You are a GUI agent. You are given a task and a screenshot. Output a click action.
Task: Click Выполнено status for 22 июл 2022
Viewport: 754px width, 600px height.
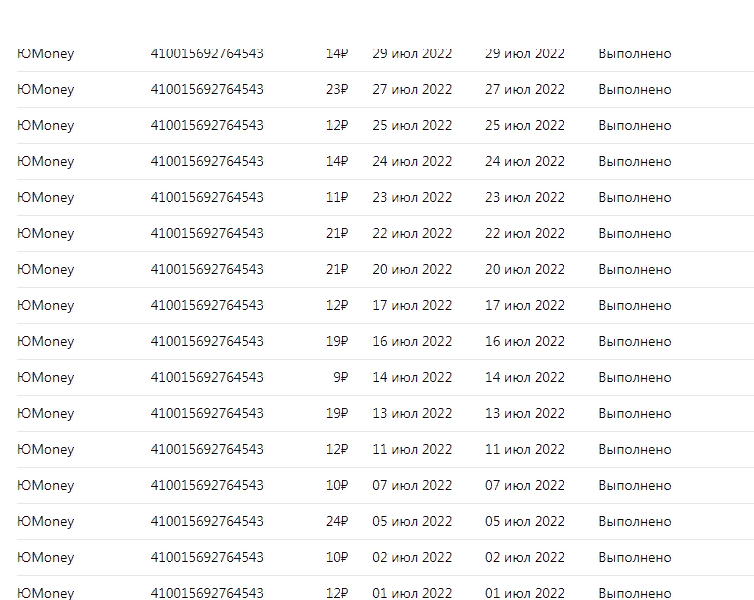tap(635, 233)
